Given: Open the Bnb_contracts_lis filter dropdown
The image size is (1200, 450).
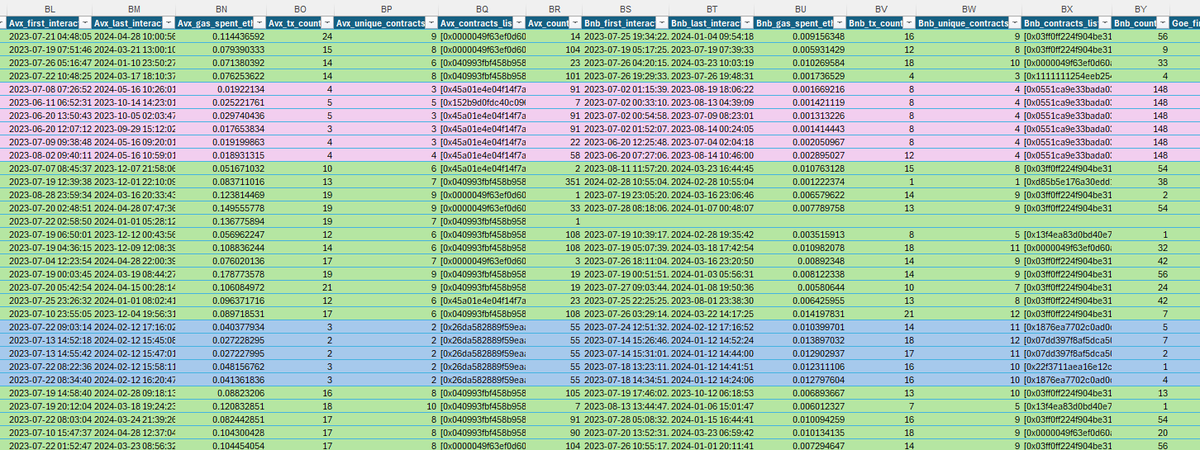Looking at the screenshot, I should (1103, 22).
